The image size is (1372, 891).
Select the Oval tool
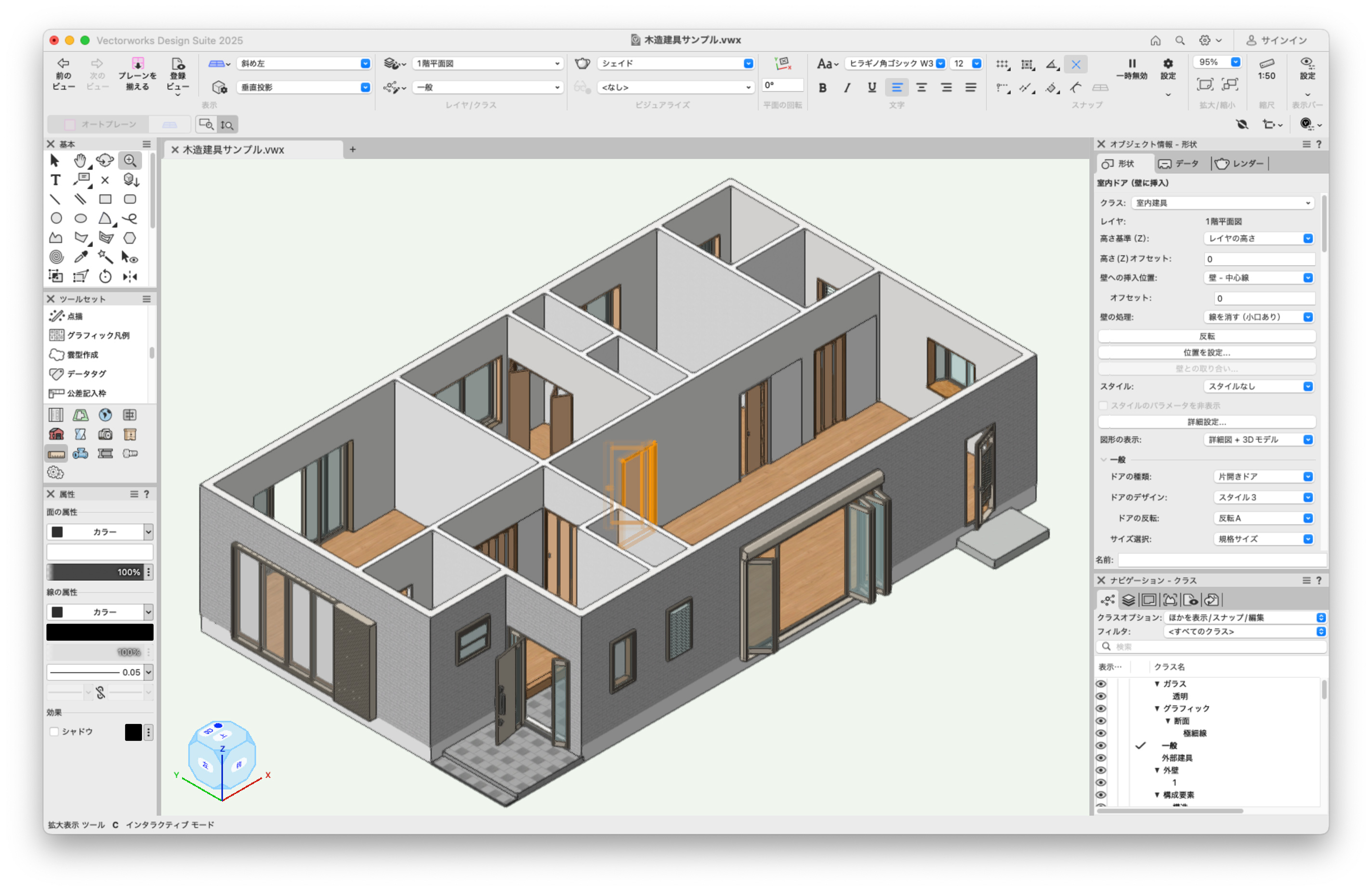tap(81, 219)
